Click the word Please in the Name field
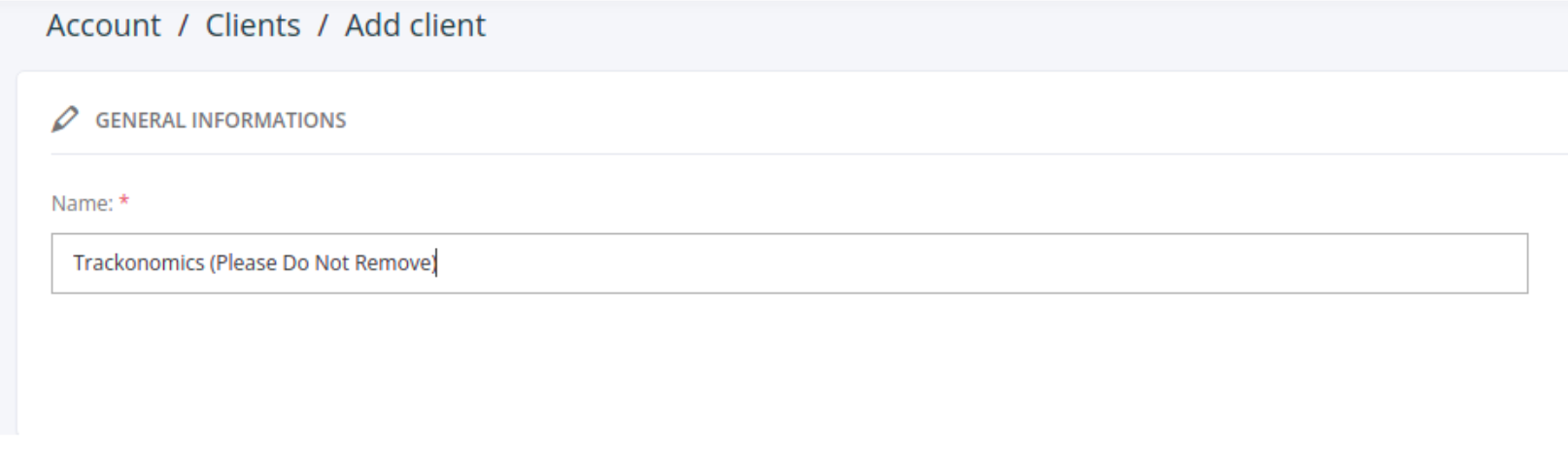 click(x=247, y=263)
